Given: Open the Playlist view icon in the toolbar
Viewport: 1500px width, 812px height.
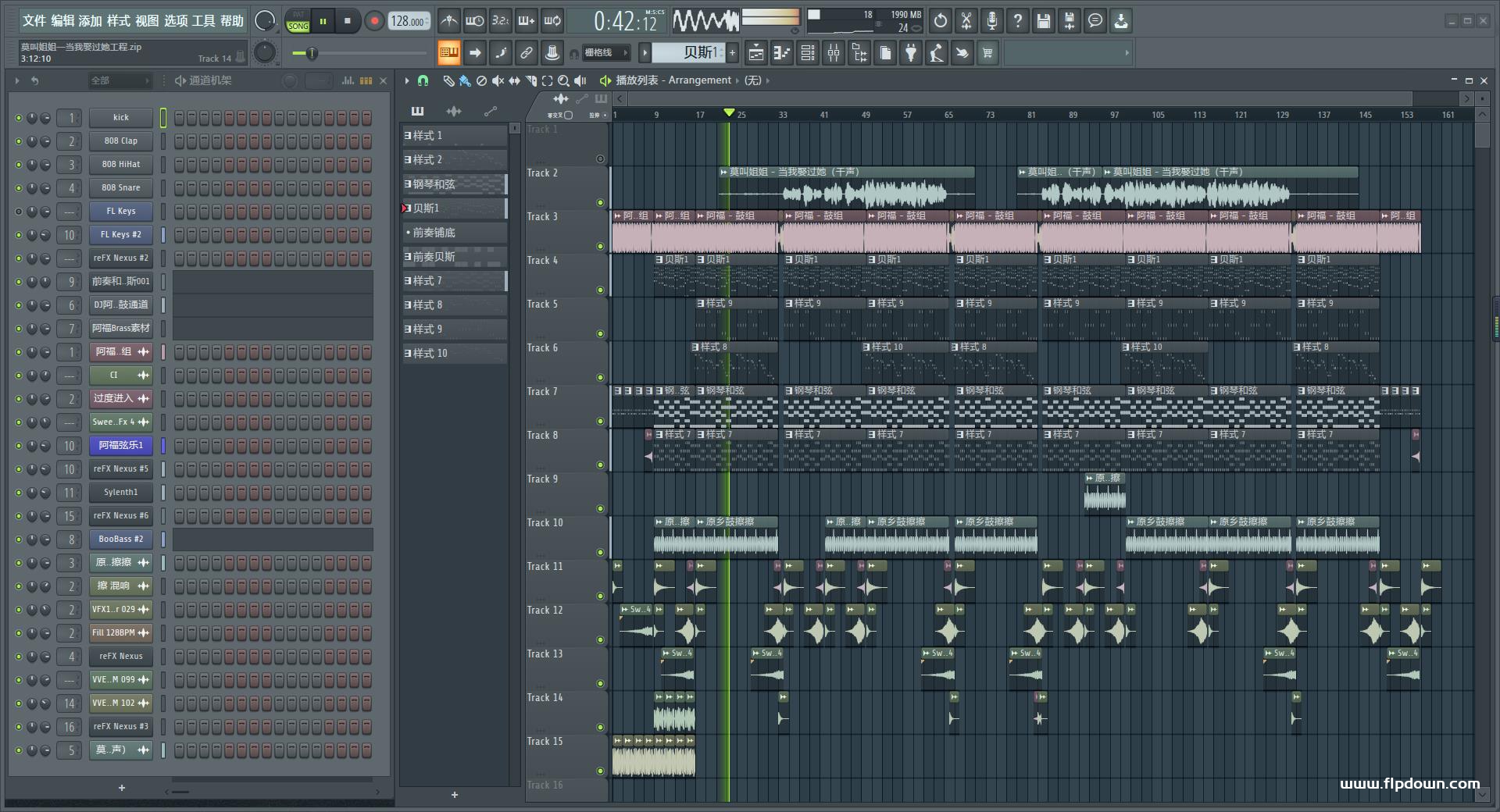Looking at the screenshot, I should [x=756, y=53].
